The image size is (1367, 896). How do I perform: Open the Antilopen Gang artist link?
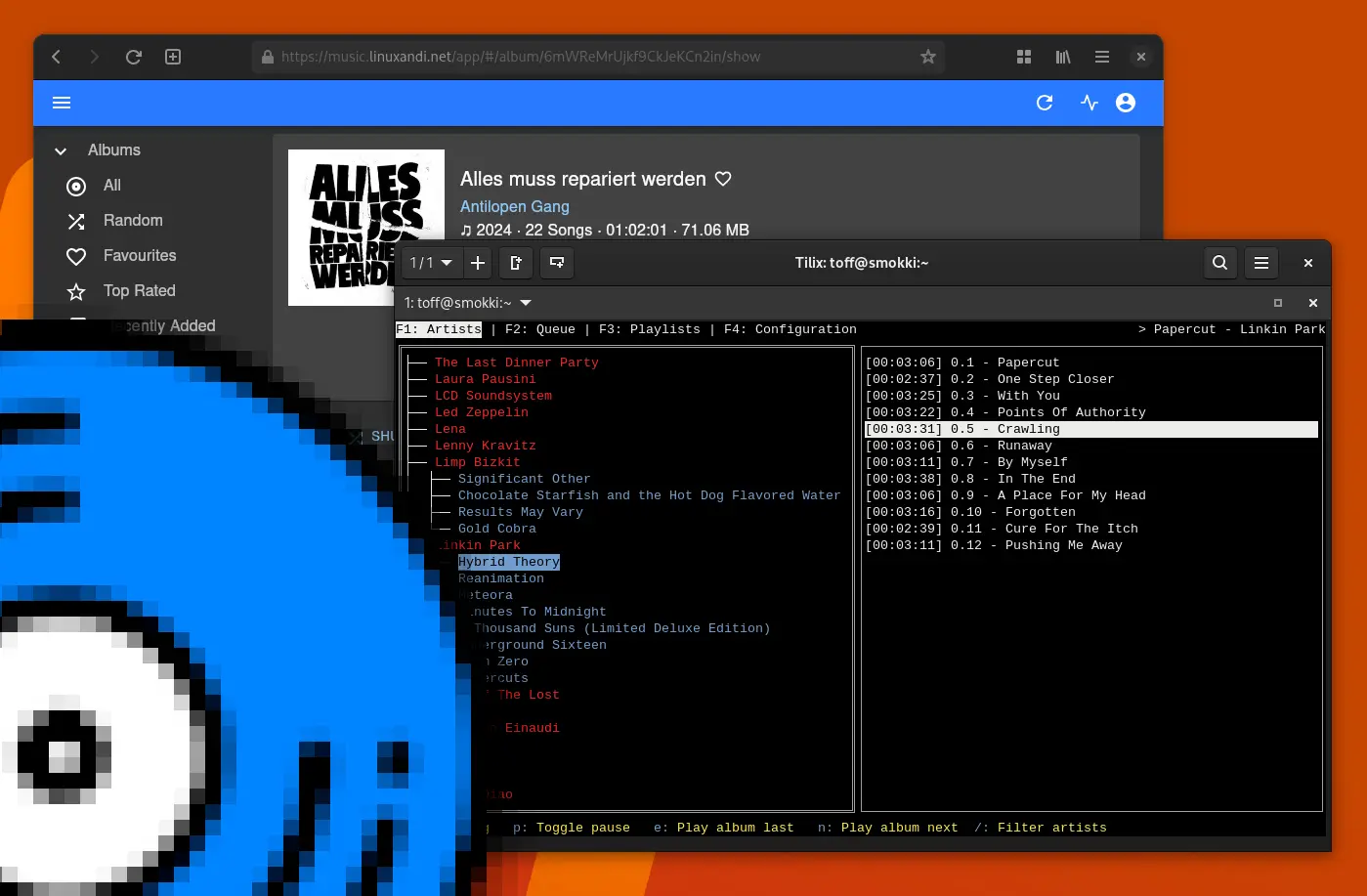[515, 206]
